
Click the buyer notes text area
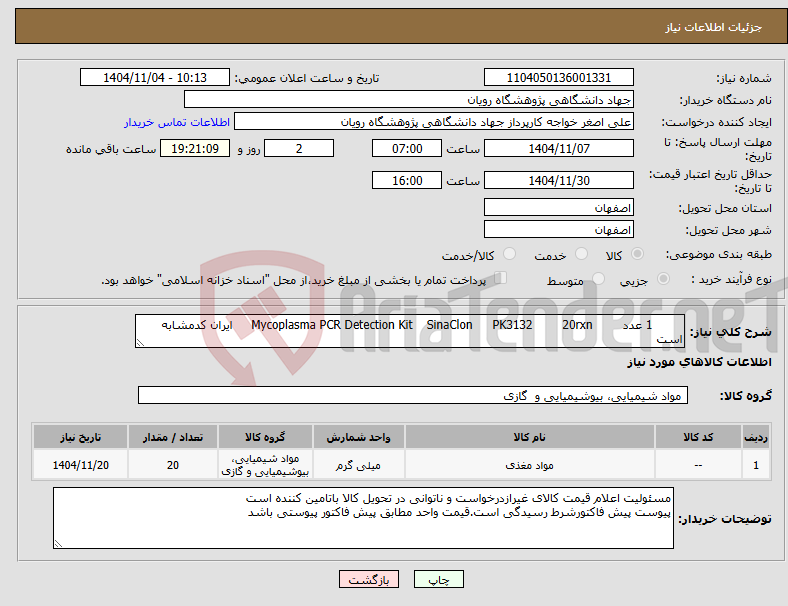363,518
